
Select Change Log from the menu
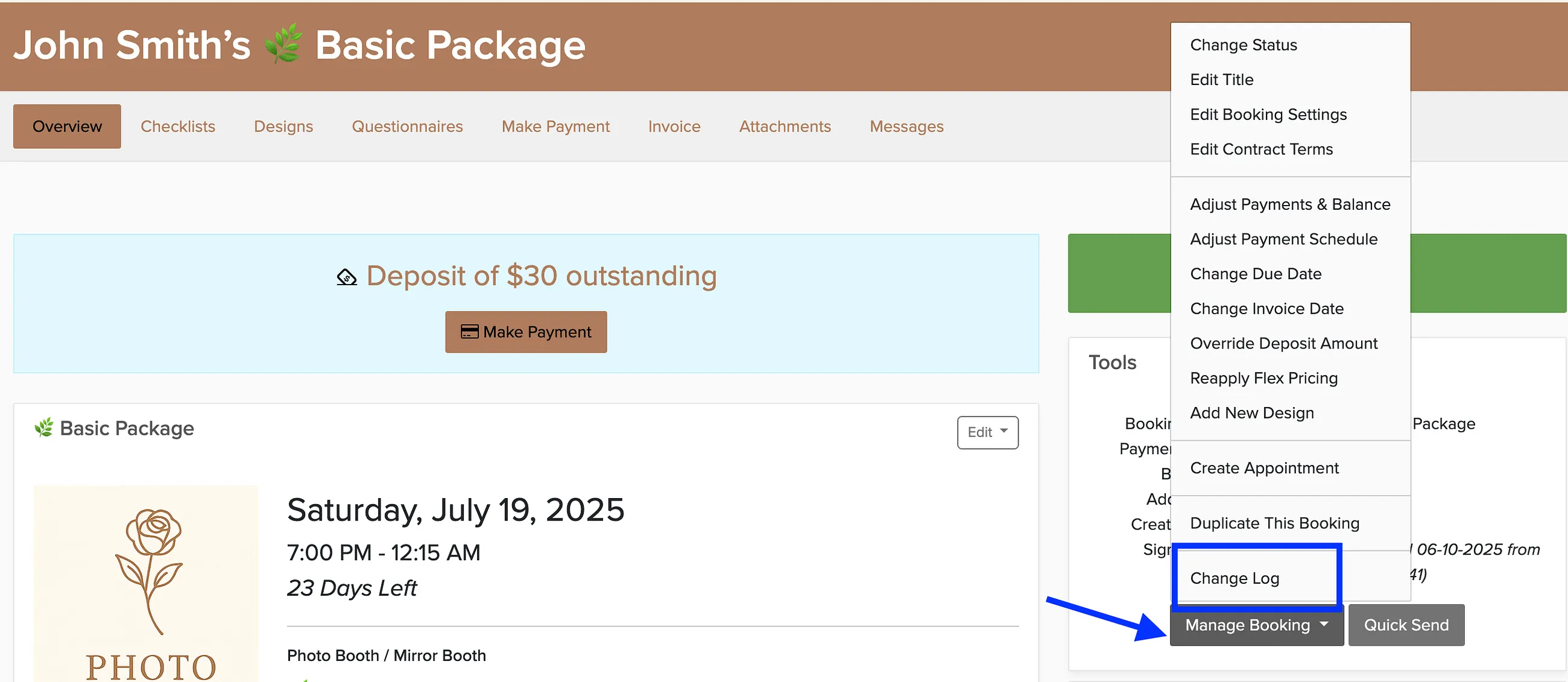coord(1234,578)
